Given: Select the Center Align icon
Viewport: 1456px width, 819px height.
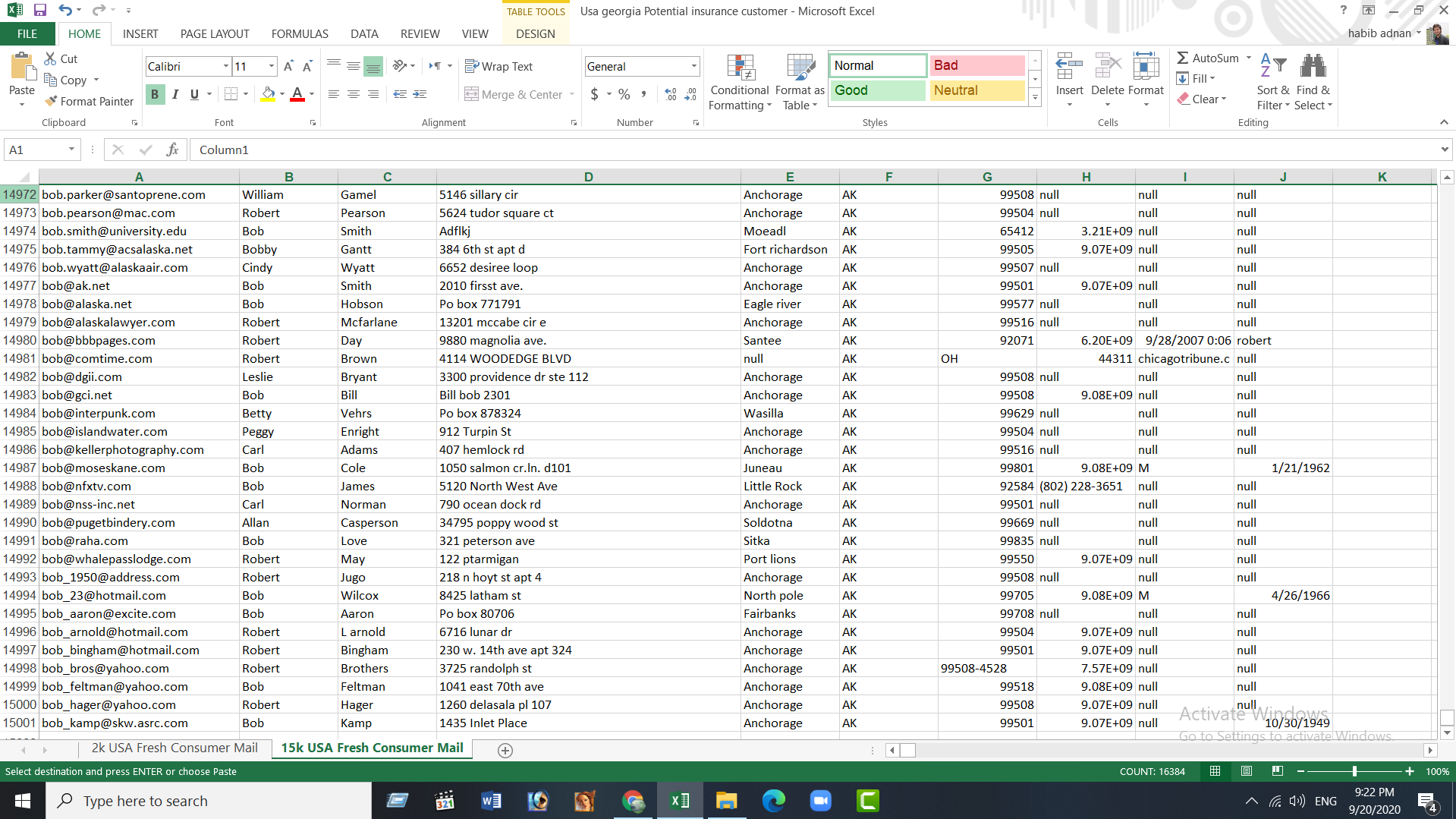Looking at the screenshot, I should pos(353,94).
